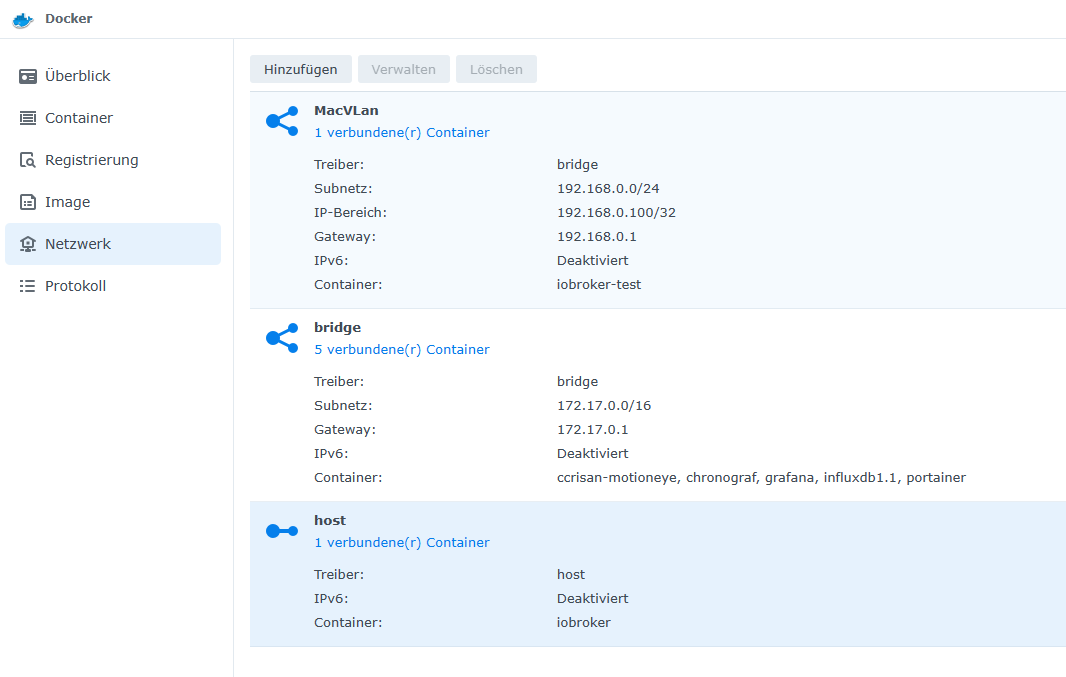Click the Container list icon in sidebar
The height and width of the screenshot is (677, 1066).
28,118
